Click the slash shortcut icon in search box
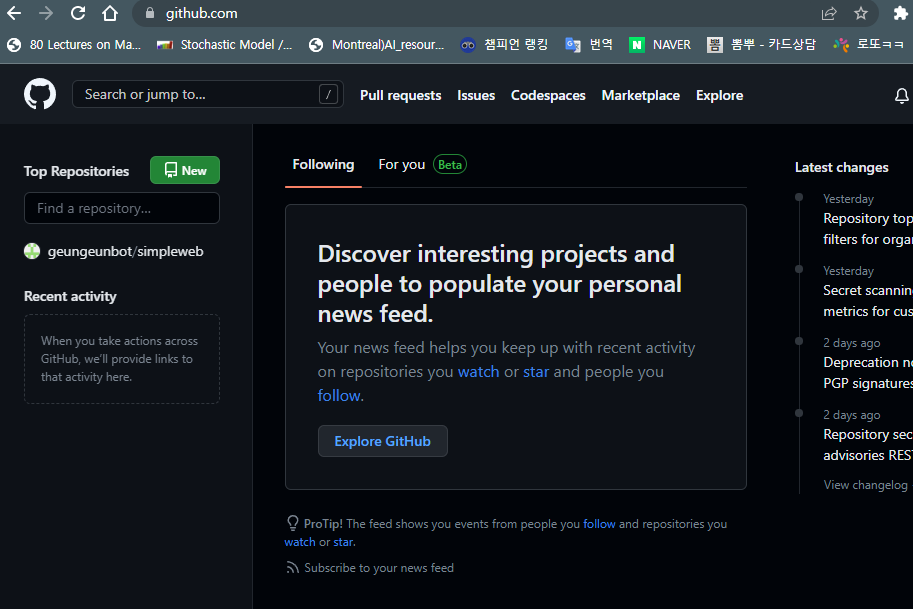Viewport: 913px width, 609px height. pyautogui.click(x=328, y=94)
